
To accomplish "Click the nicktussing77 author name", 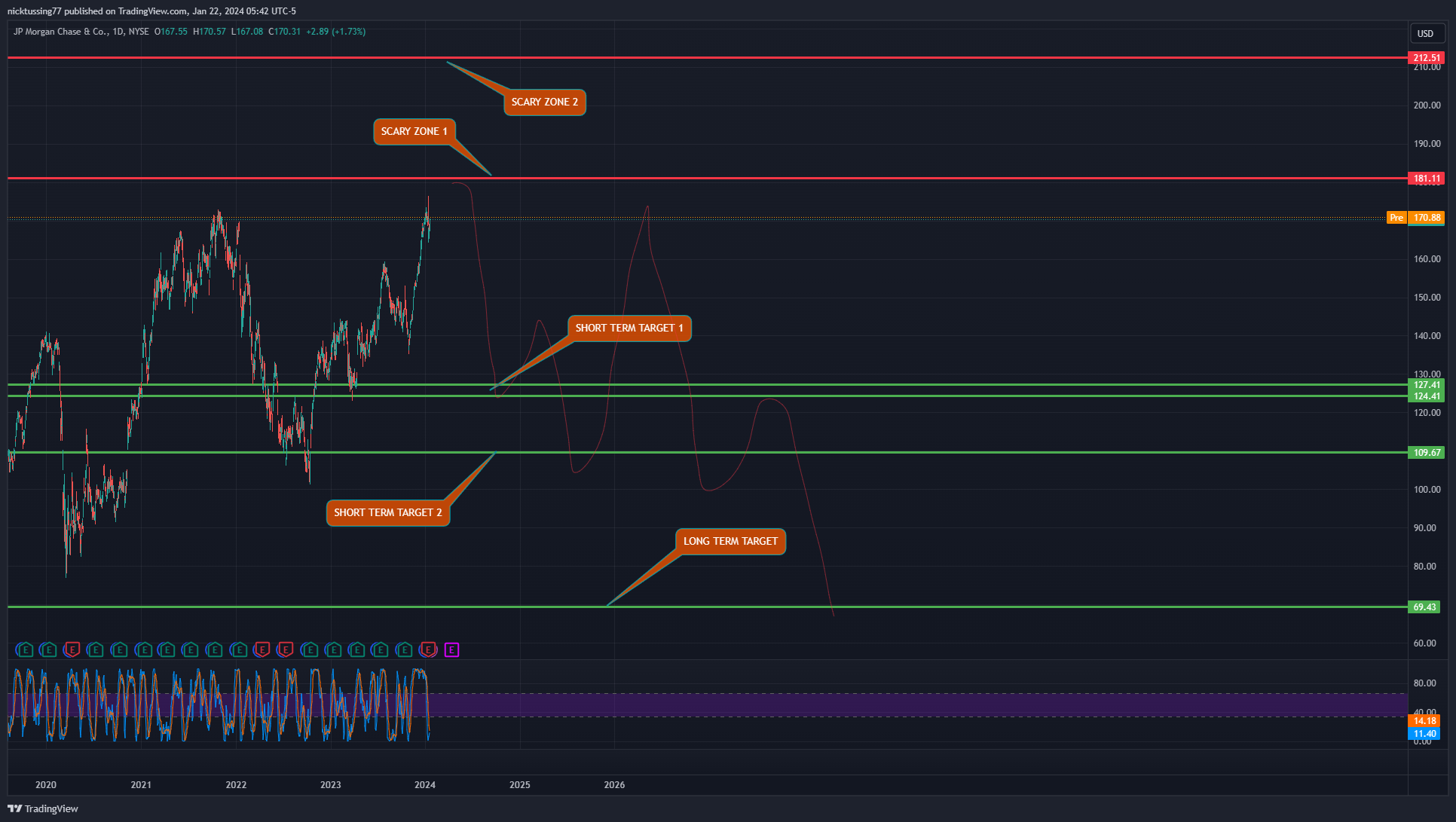I will click(x=35, y=11).
